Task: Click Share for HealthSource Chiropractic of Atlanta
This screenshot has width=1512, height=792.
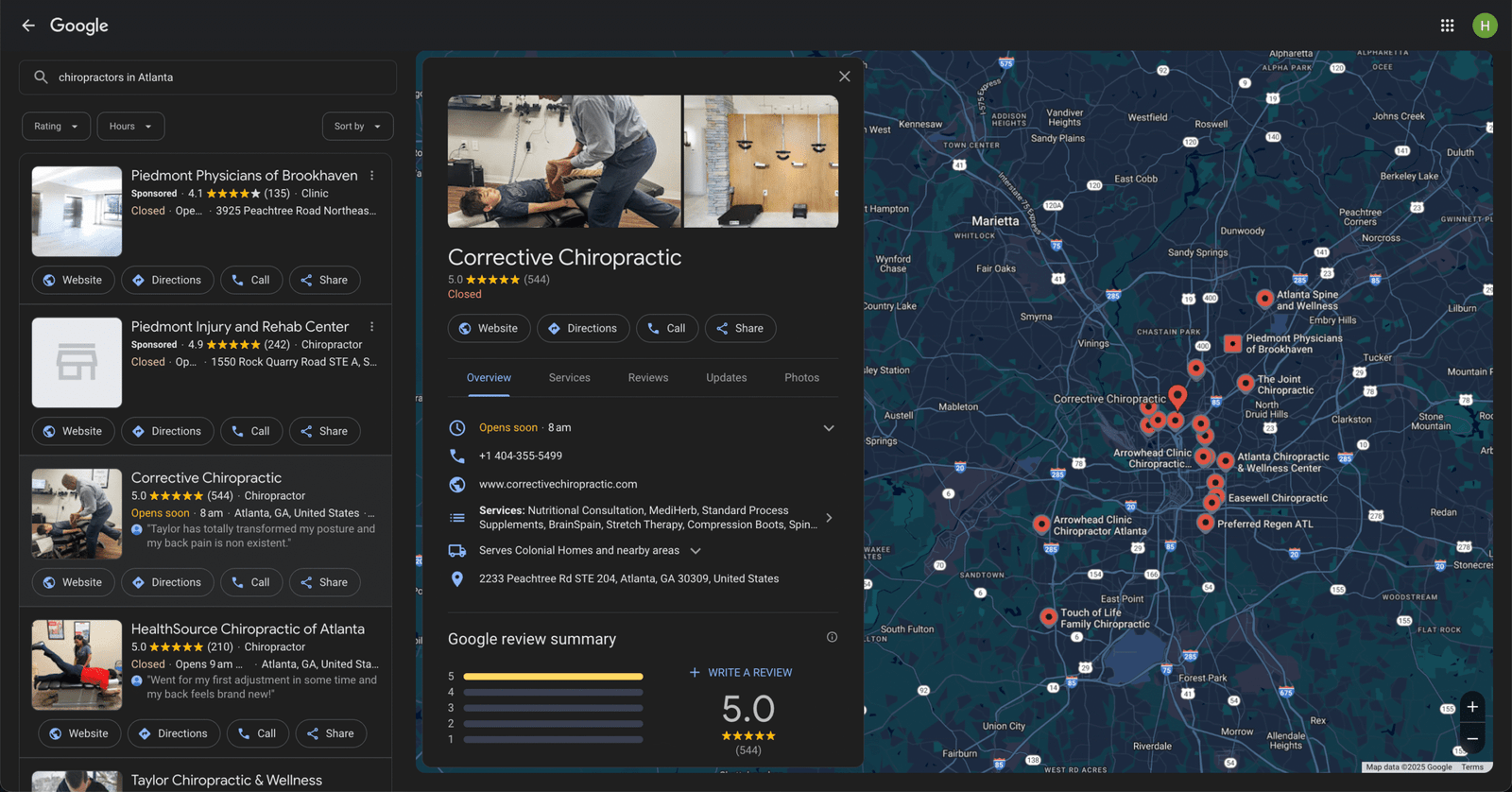Action: click(331, 734)
